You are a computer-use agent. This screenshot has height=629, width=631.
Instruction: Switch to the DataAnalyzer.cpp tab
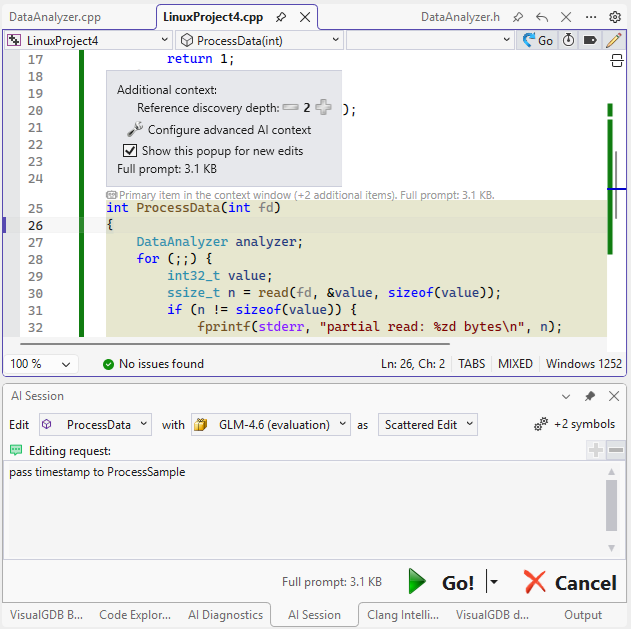click(54, 17)
